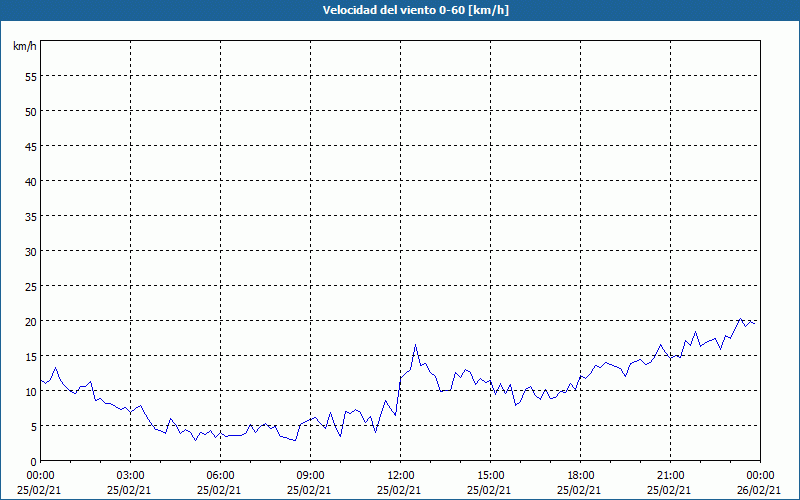Click the 21:00 time axis label
800x500 pixels.
(670, 475)
